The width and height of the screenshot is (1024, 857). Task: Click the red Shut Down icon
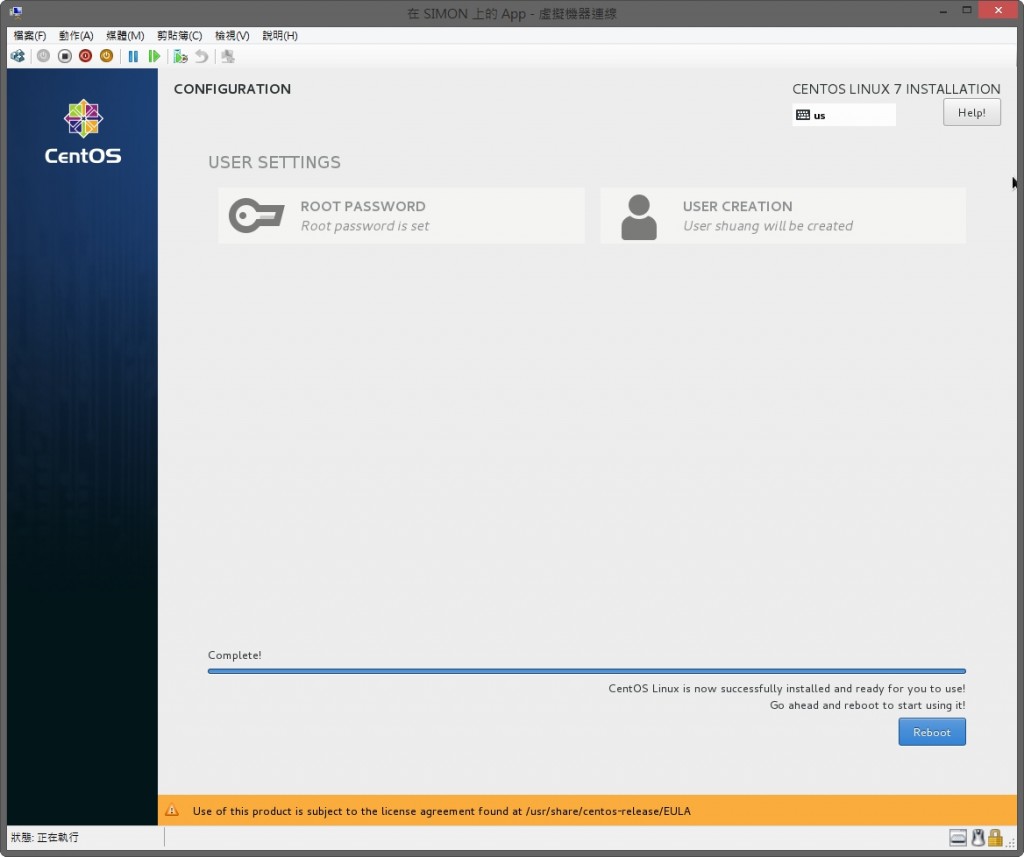[x=85, y=56]
